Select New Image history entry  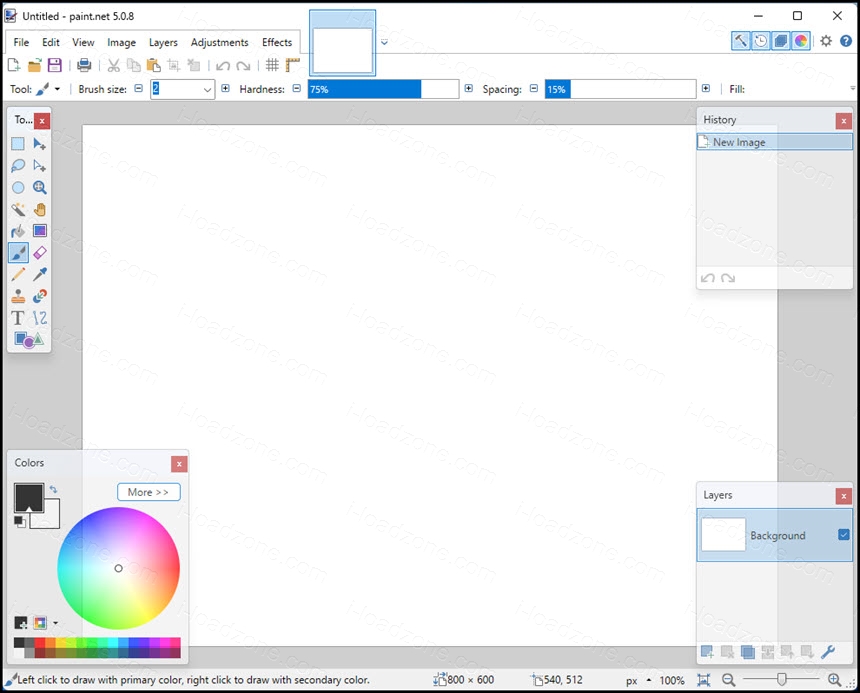pos(774,142)
